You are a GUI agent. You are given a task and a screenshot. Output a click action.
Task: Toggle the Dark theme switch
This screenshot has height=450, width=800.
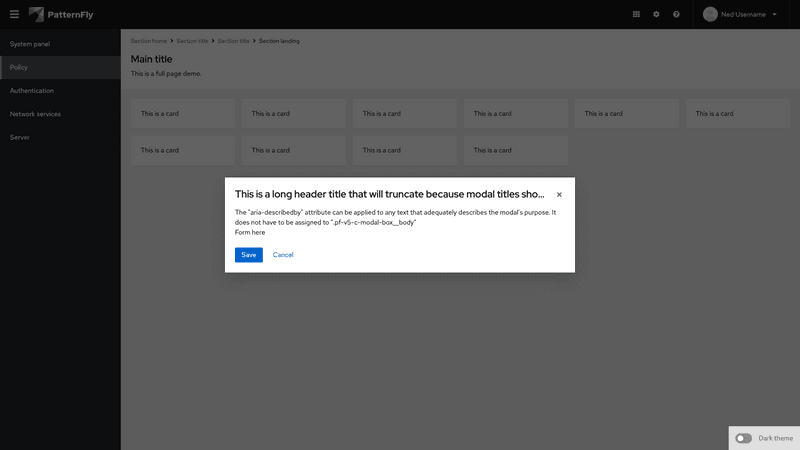(743, 438)
